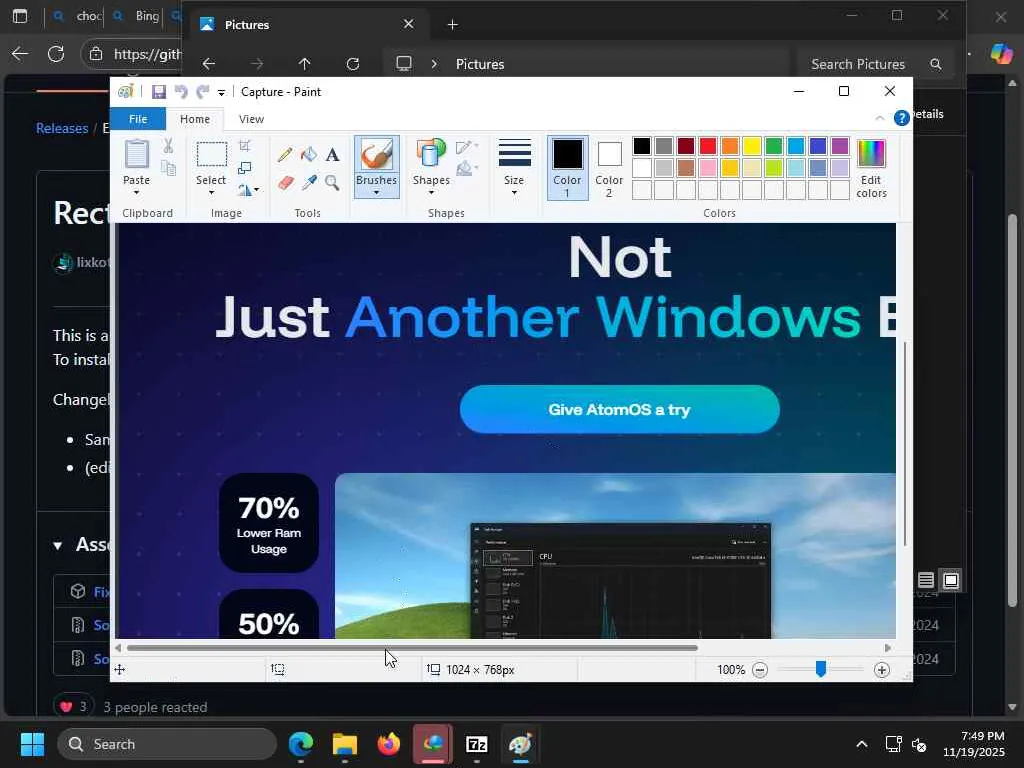Click Up arrow in Pictures window toolbar
The height and width of the screenshot is (768, 1024).
(304, 64)
